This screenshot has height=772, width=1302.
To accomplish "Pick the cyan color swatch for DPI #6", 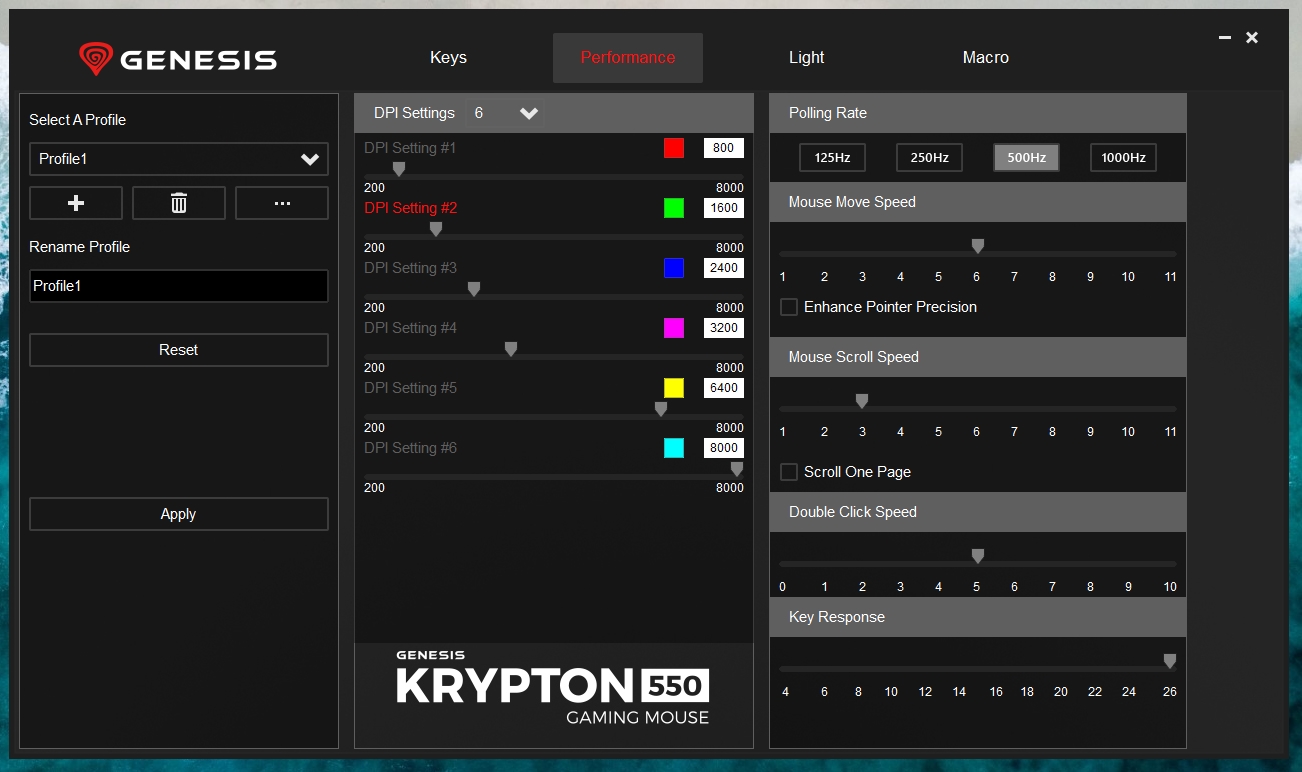I will (674, 448).
